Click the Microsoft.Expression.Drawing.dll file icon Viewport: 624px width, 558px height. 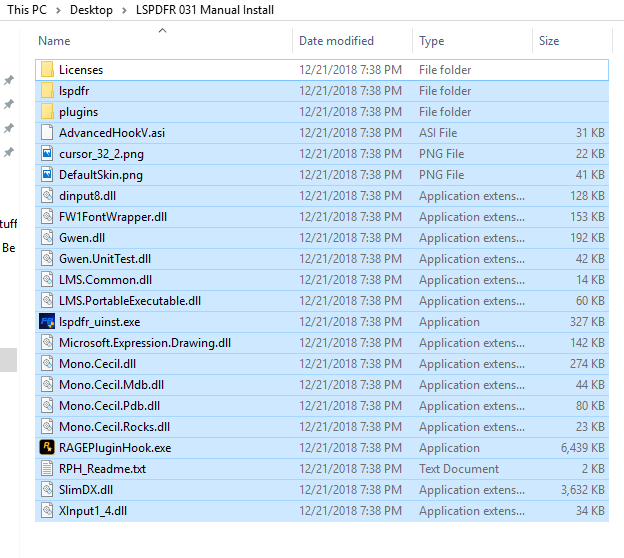47,343
